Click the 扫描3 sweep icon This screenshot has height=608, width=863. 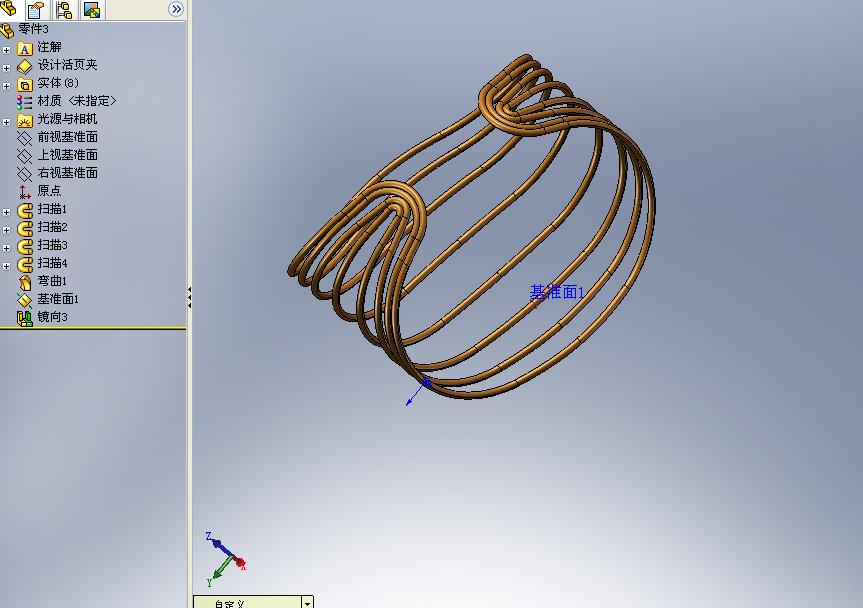coord(24,247)
